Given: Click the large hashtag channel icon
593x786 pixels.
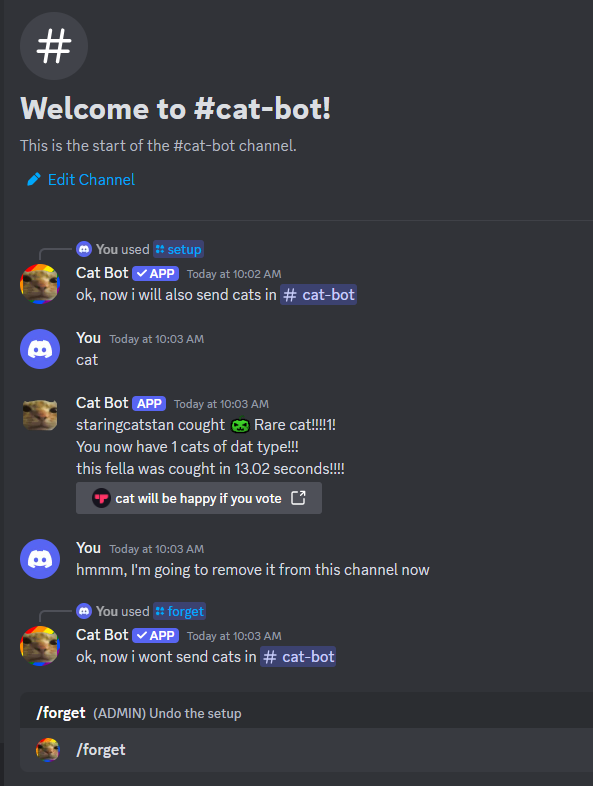Looking at the screenshot, I should (54, 46).
